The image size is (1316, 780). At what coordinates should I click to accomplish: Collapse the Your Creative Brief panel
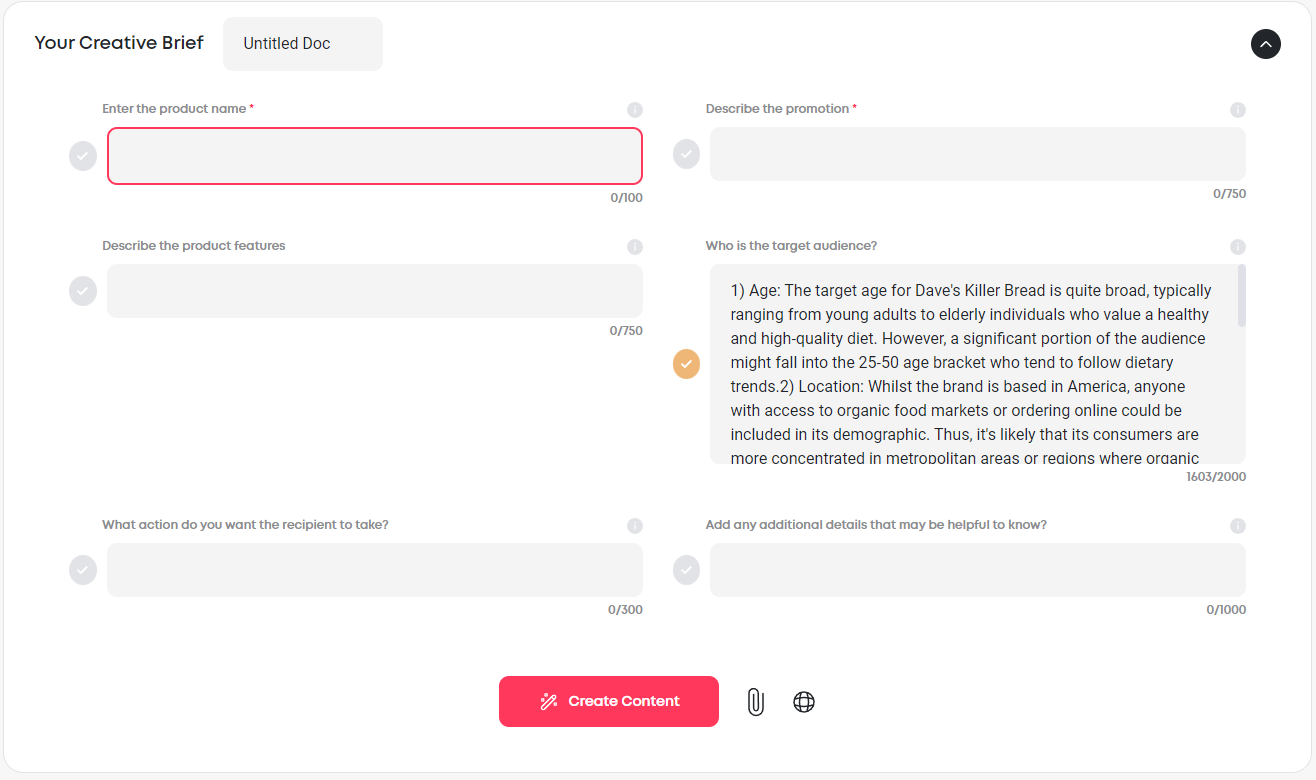1266,44
